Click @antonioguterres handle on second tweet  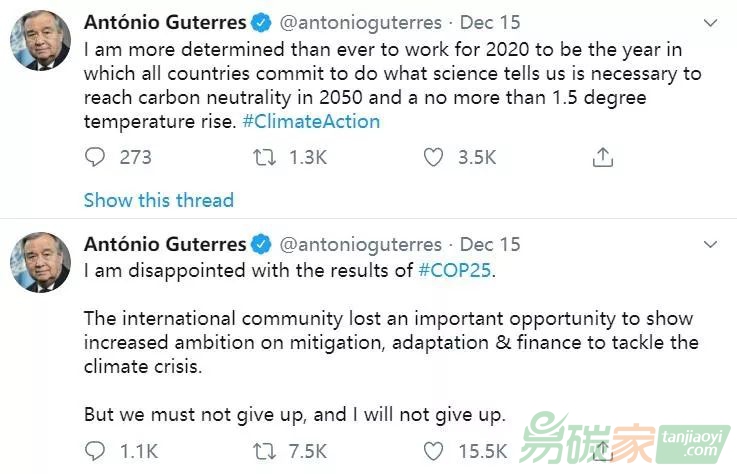(360, 244)
